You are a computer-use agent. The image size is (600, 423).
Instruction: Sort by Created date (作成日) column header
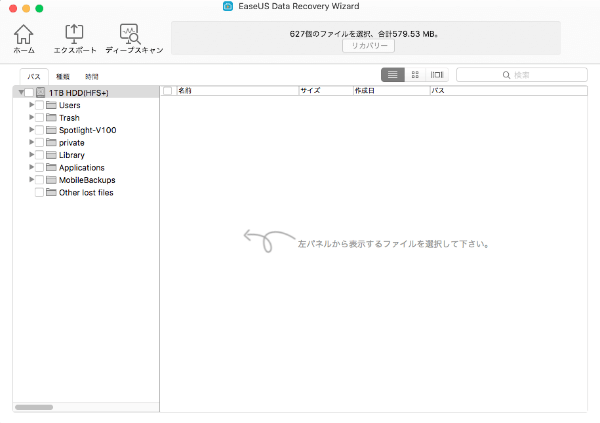click(391, 91)
